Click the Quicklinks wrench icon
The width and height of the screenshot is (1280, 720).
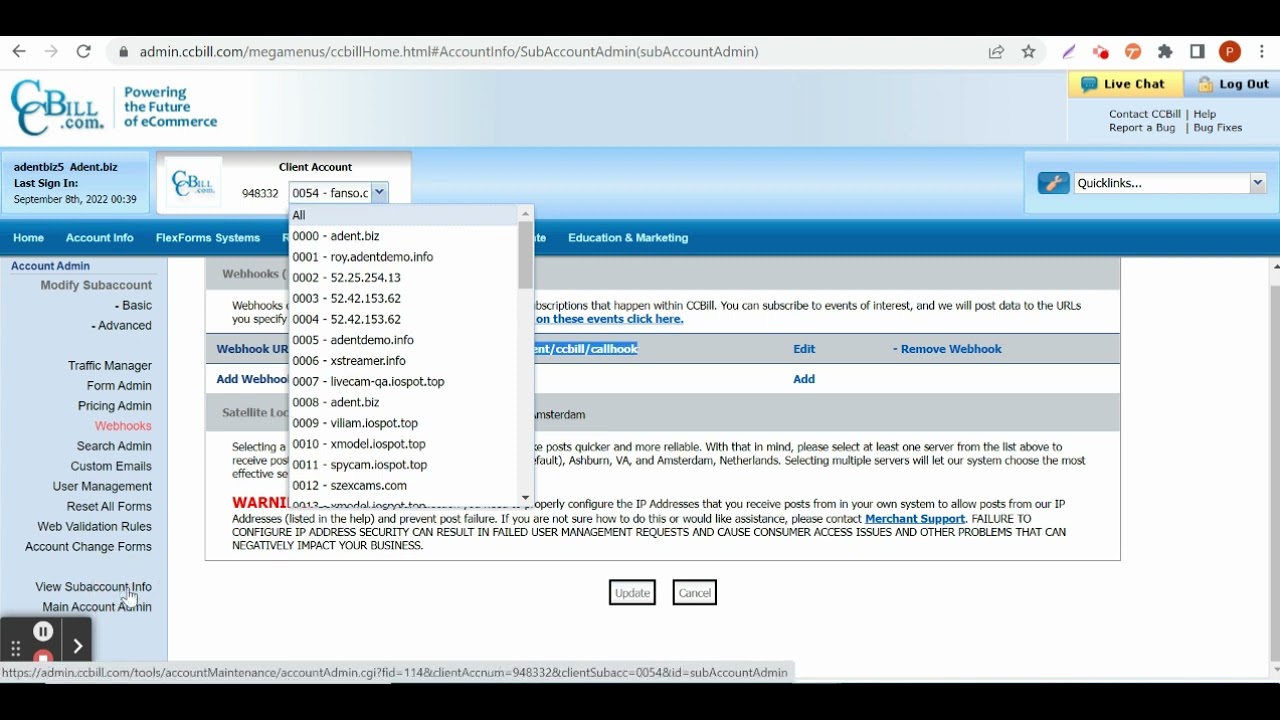point(1053,183)
